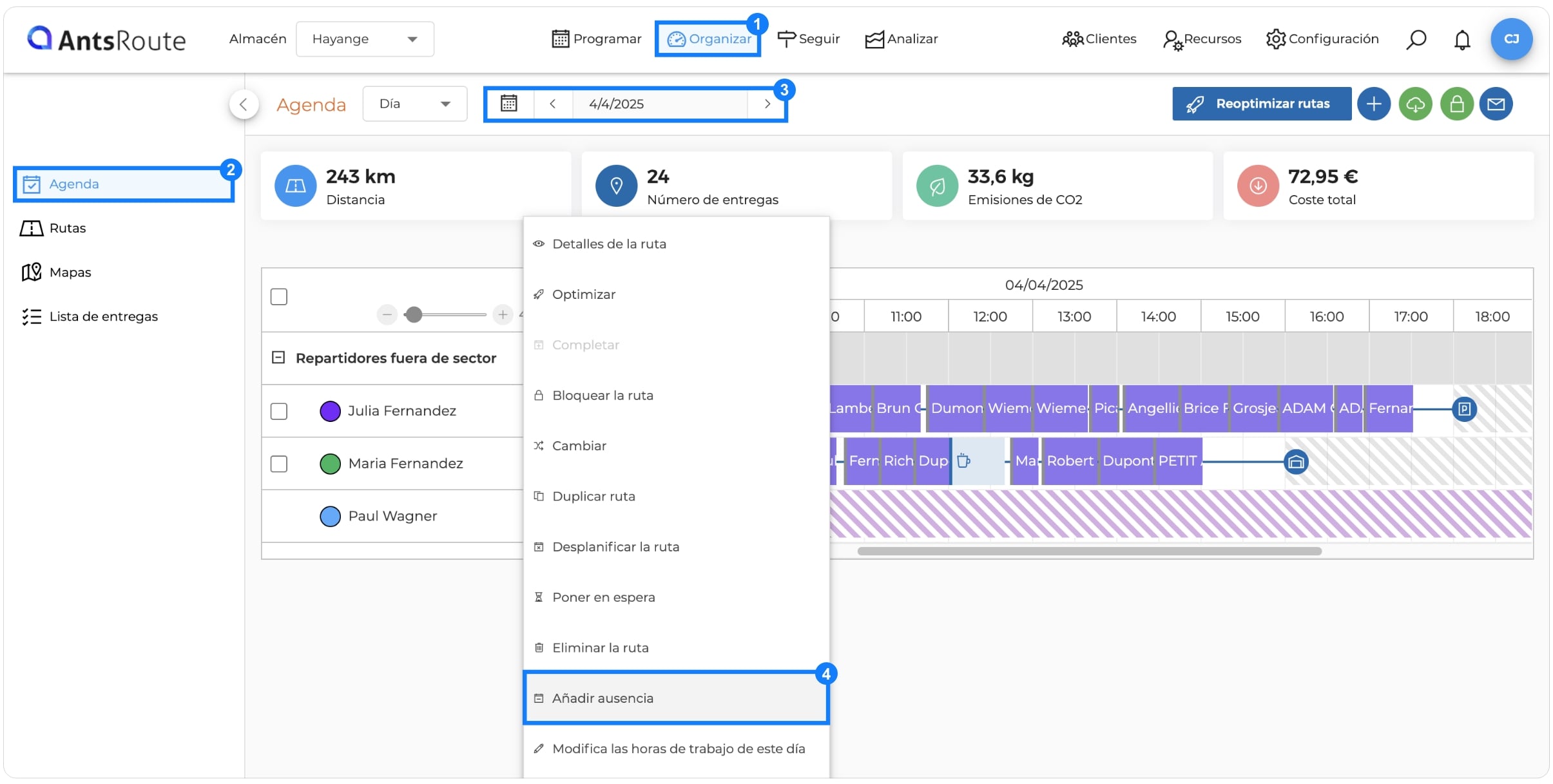1553x784 pixels.
Task: Open the Analizar tab
Action: click(902, 39)
